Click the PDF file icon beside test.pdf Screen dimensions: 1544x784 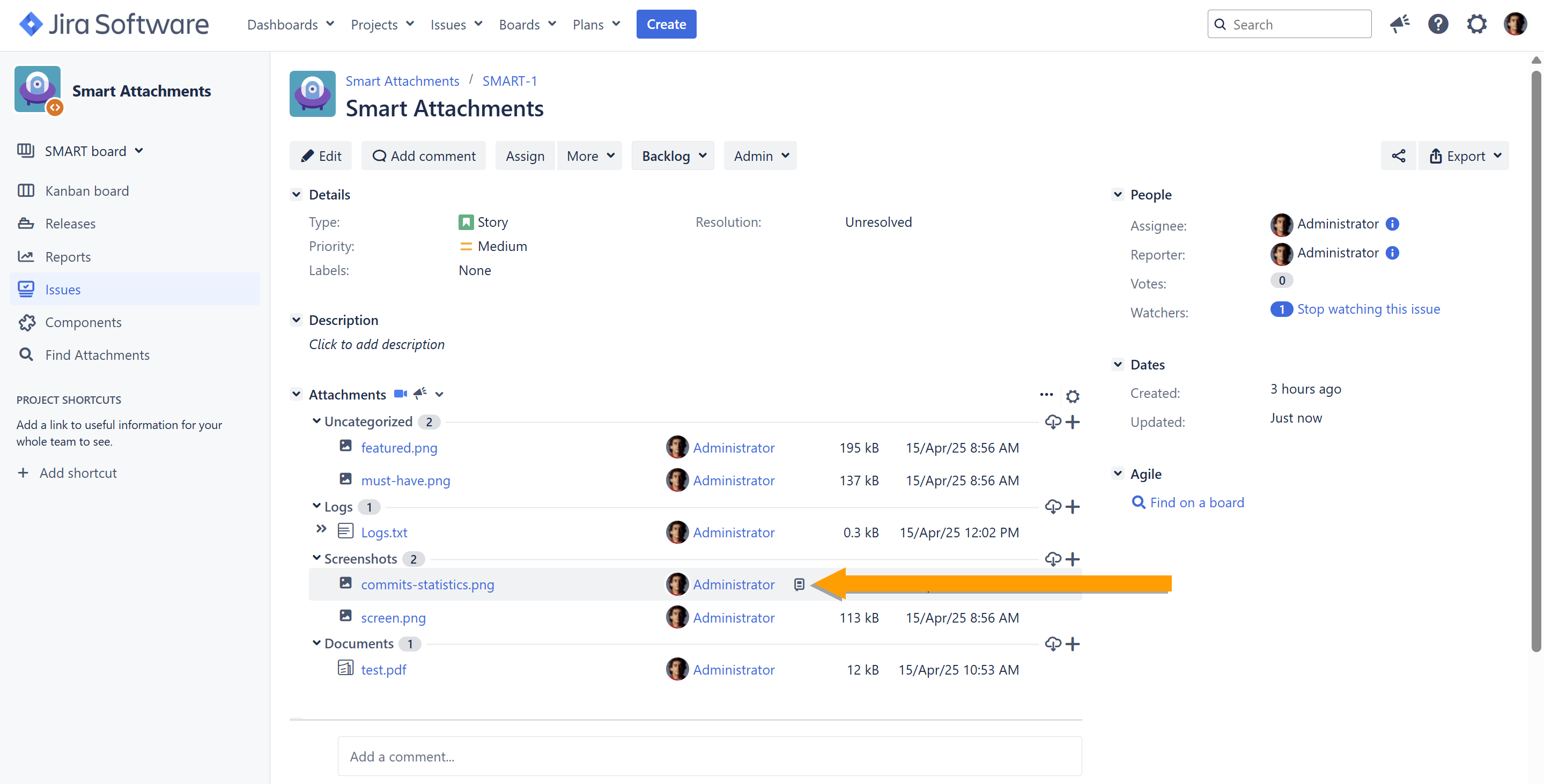click(x=346, y=668)
